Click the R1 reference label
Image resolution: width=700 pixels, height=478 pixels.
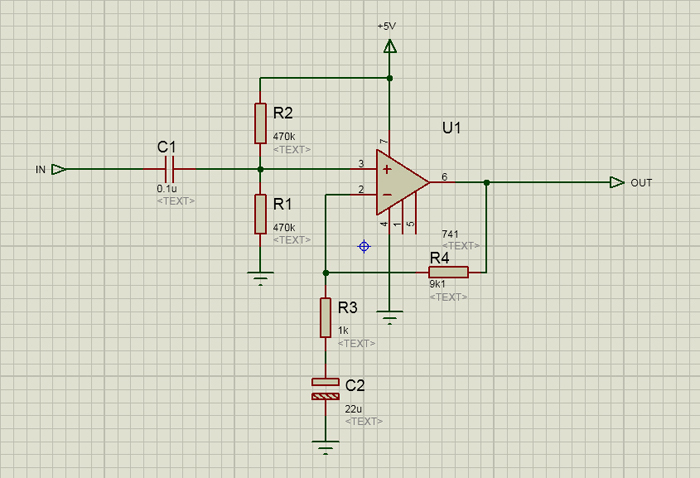[282, 204]
